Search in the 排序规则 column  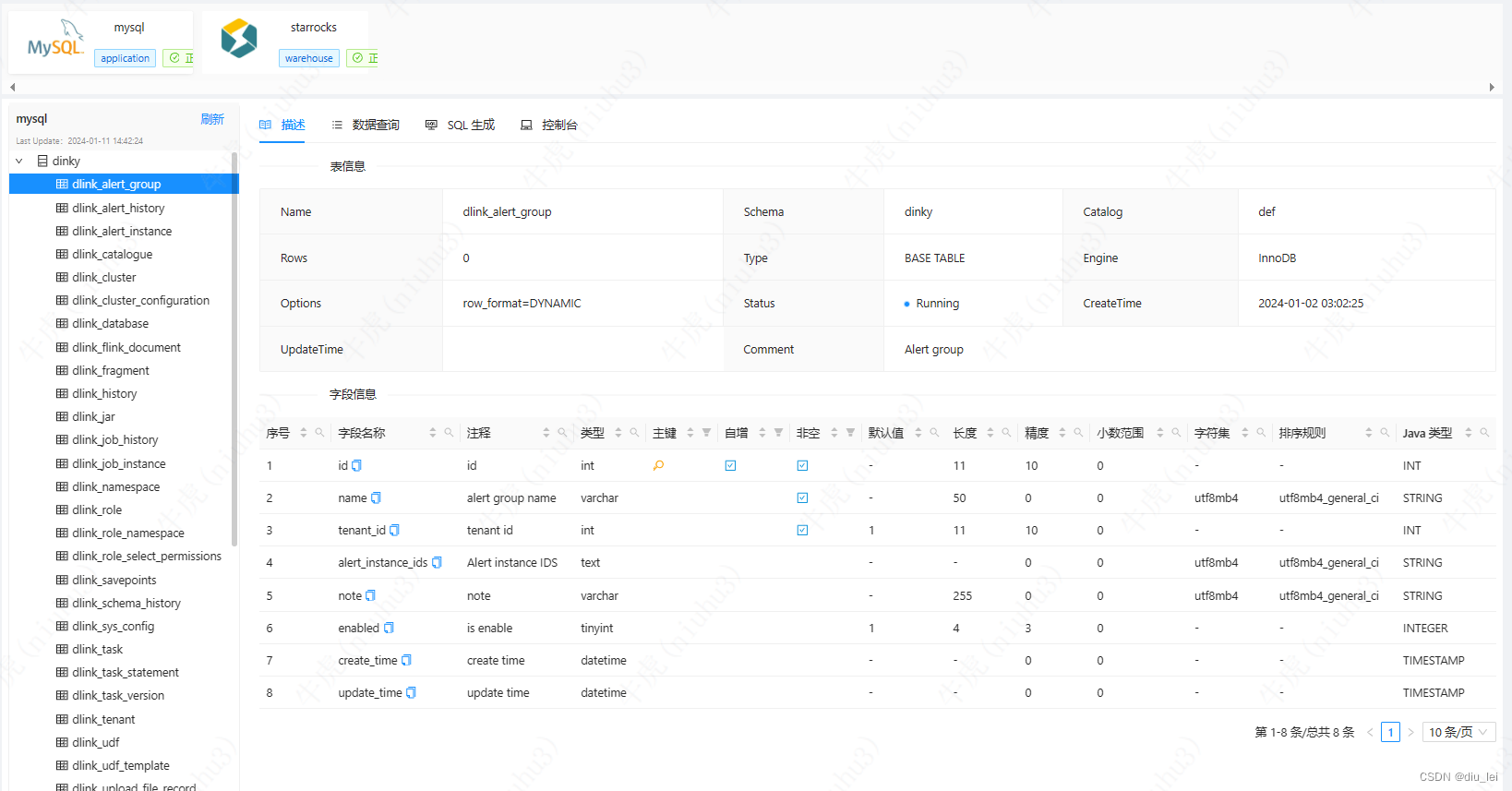pos(1385,433)
